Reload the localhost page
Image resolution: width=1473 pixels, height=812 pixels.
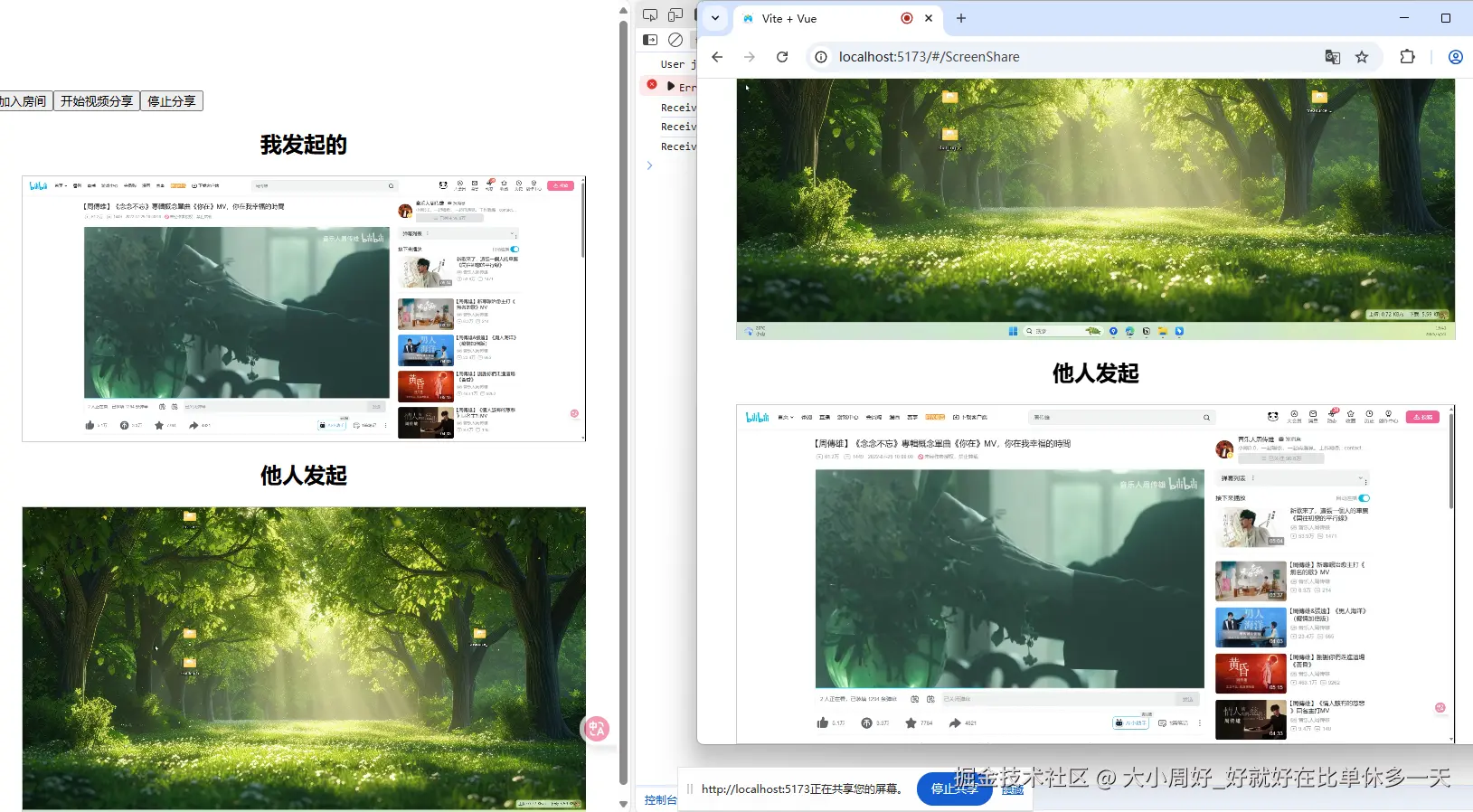[x=782, y=57]
